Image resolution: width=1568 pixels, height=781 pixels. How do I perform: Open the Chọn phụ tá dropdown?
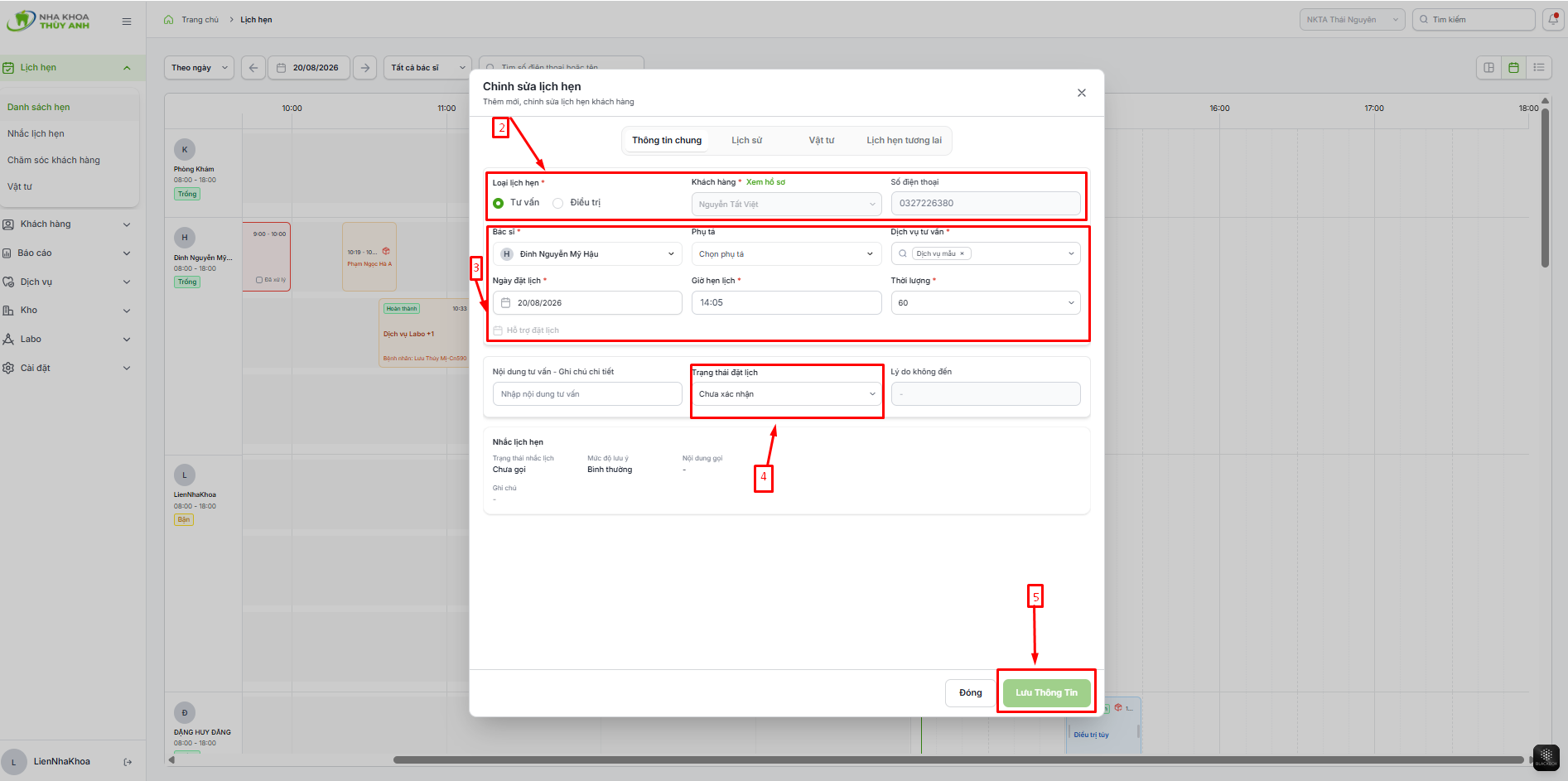click(786, 254)
